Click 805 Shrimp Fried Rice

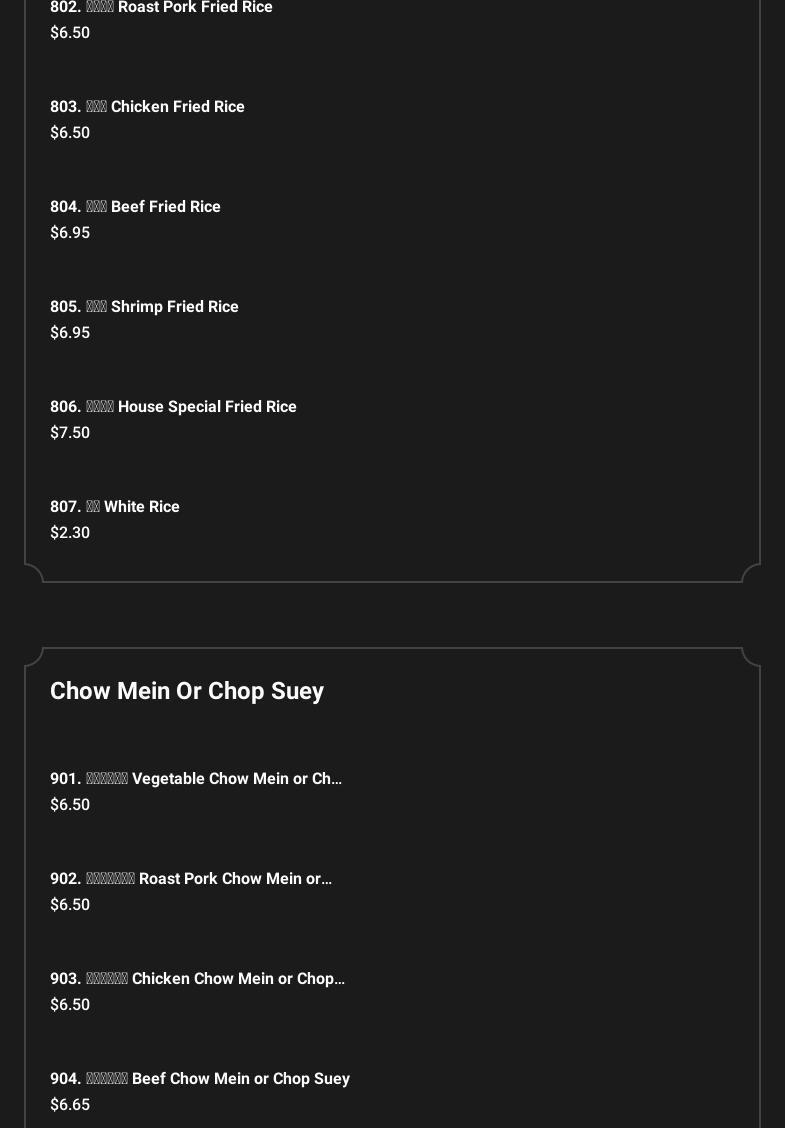(144, 307)
